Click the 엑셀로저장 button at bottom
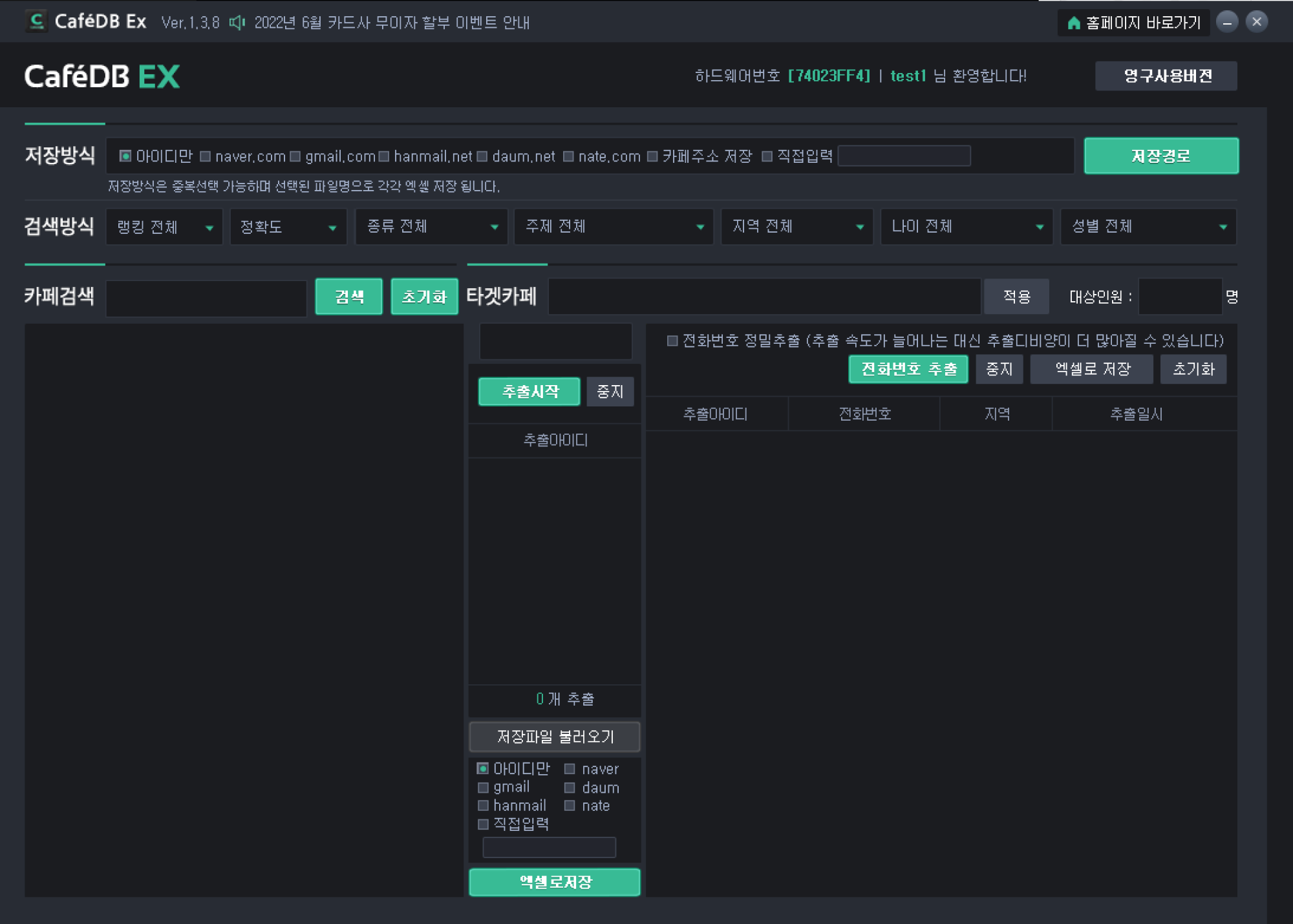1293x924 pixels. click(555, 882)
